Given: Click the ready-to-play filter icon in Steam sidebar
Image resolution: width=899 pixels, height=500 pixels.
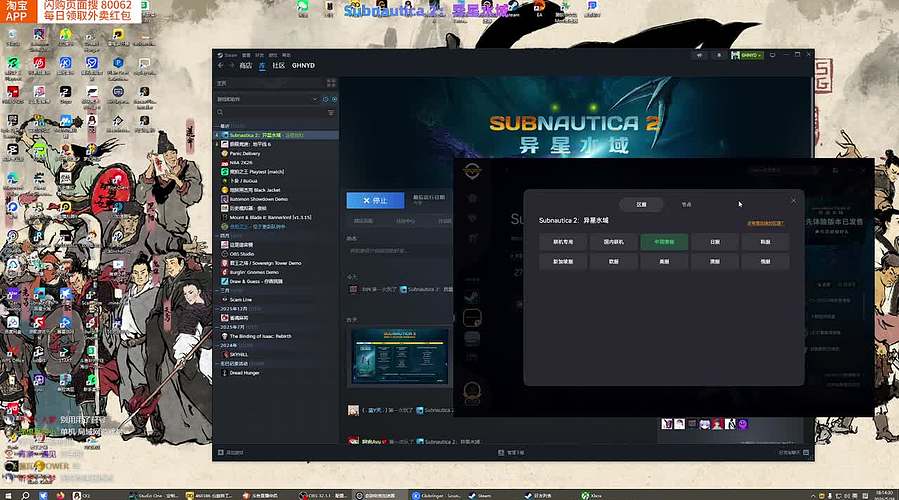Looking at the screenshot, I should point(334,99).
